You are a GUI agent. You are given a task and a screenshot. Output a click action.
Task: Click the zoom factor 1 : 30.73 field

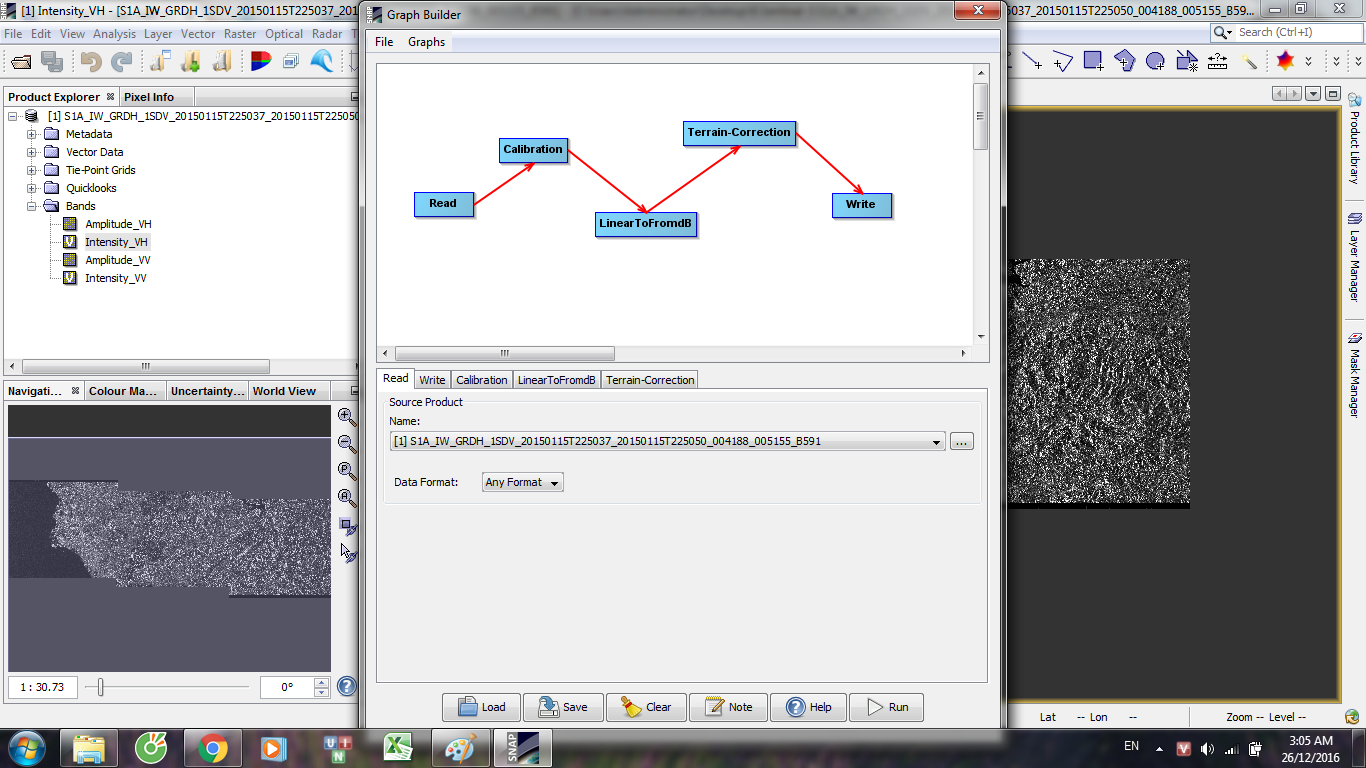pyautogui.click(x=43, y=687)
